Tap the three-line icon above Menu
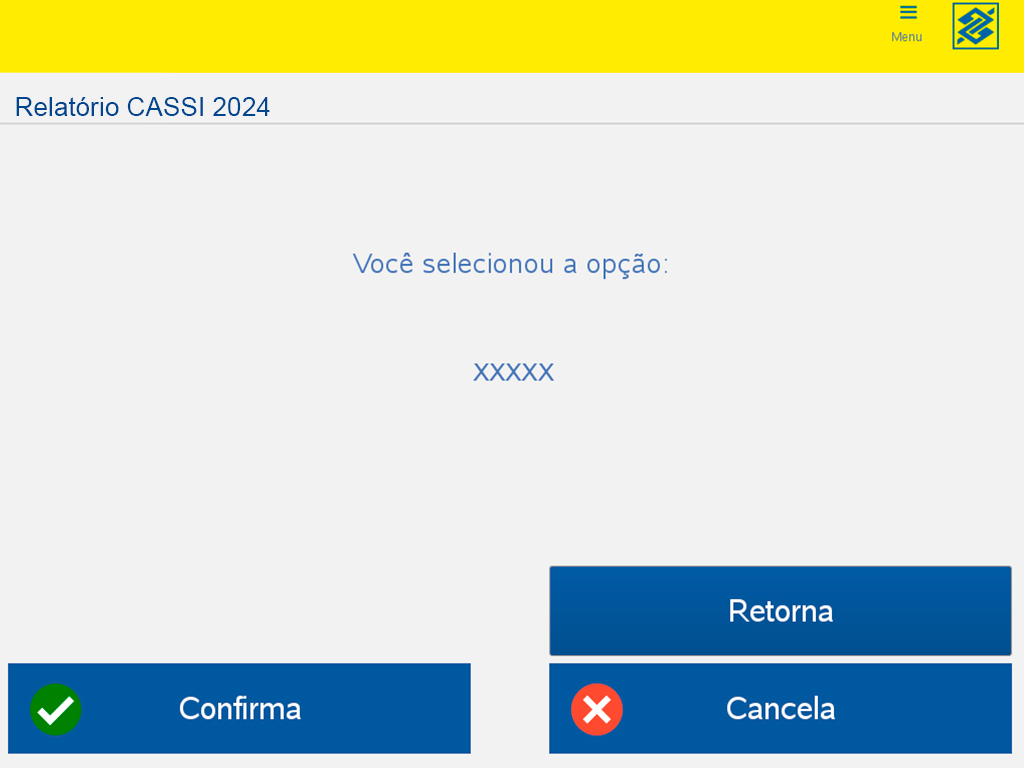The image size is (1024, 768). (908, 13)
